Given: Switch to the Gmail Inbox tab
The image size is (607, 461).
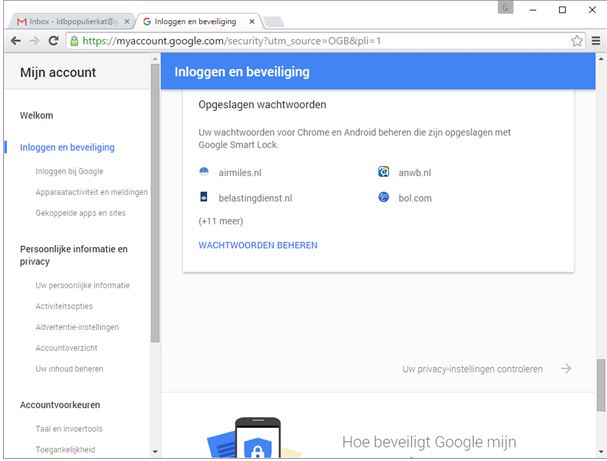Looking at the screenshot, I should click(72, 22).
